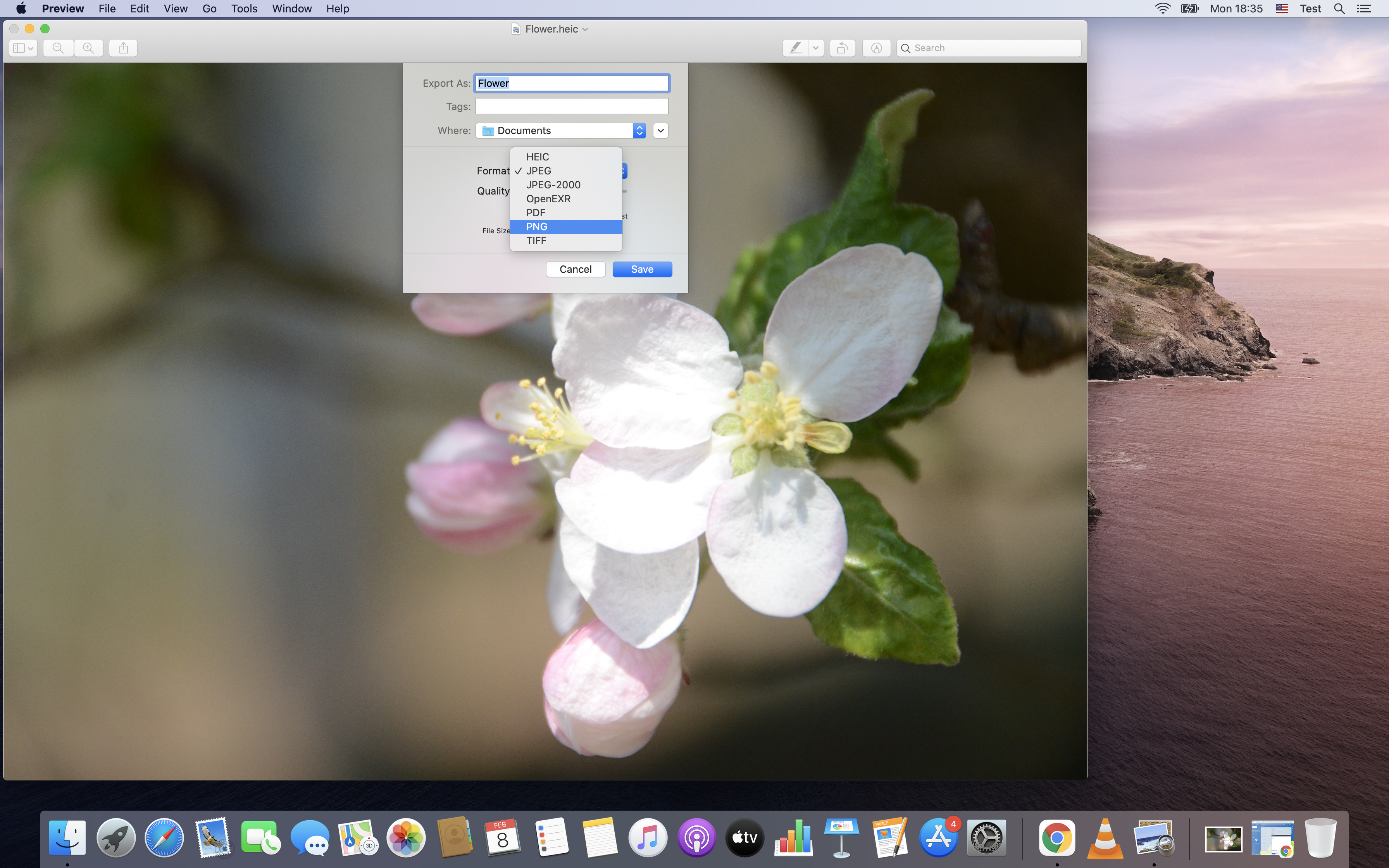Click the Share toolbar icon

click(x=123, y=48)
